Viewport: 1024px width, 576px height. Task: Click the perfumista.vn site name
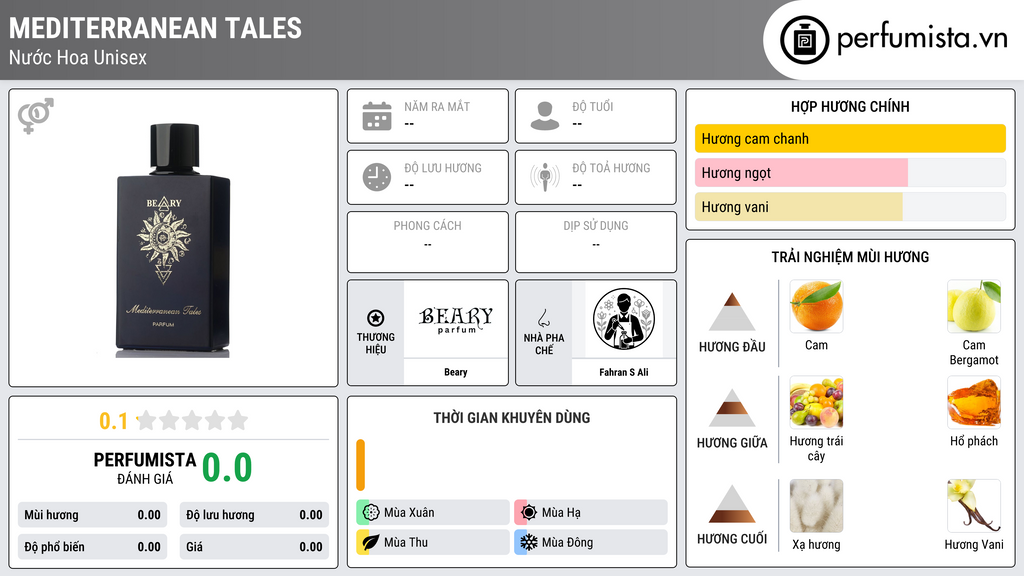click(922, 39)
